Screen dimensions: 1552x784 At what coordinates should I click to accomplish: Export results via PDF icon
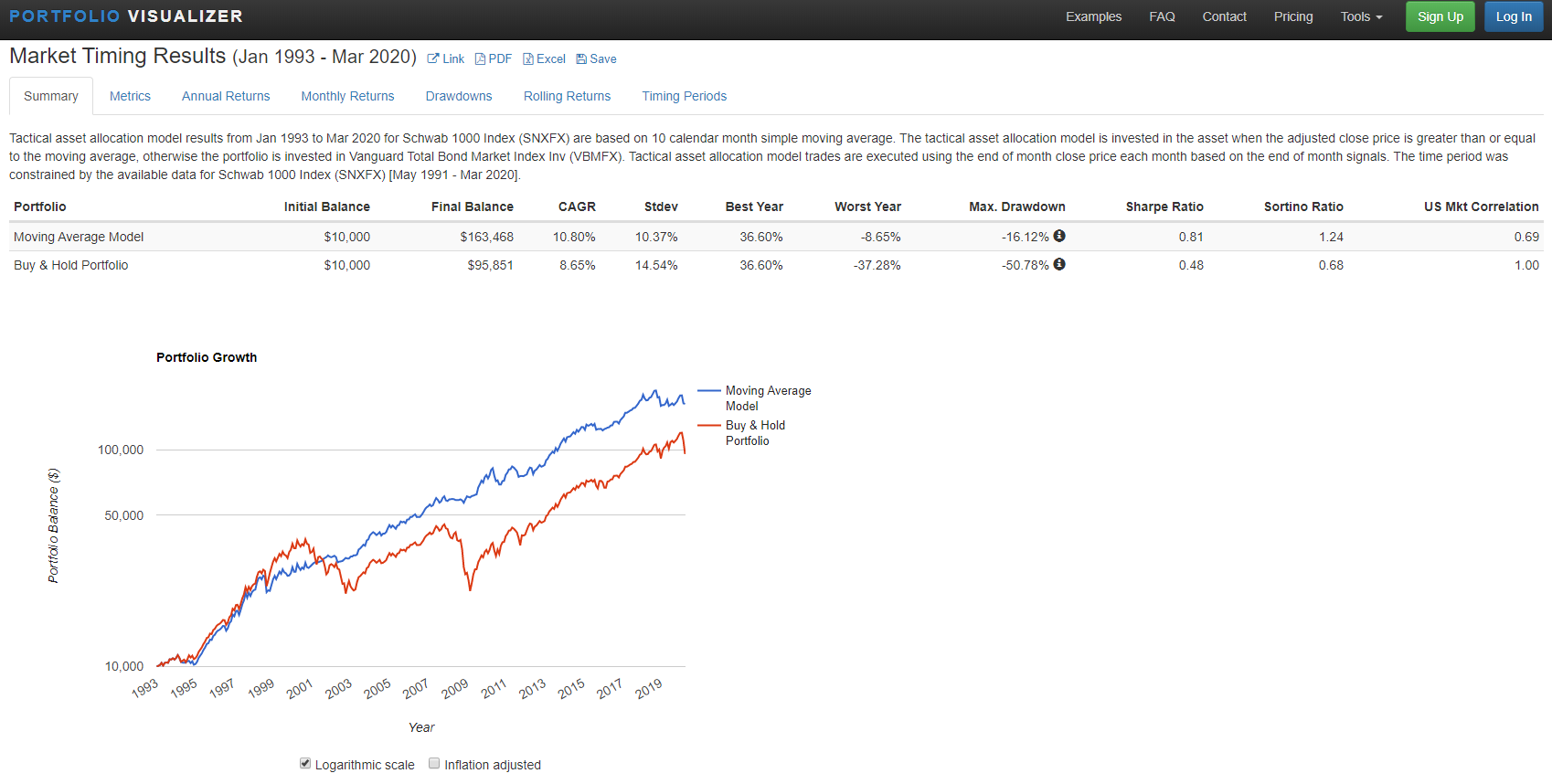coord(480,59)
